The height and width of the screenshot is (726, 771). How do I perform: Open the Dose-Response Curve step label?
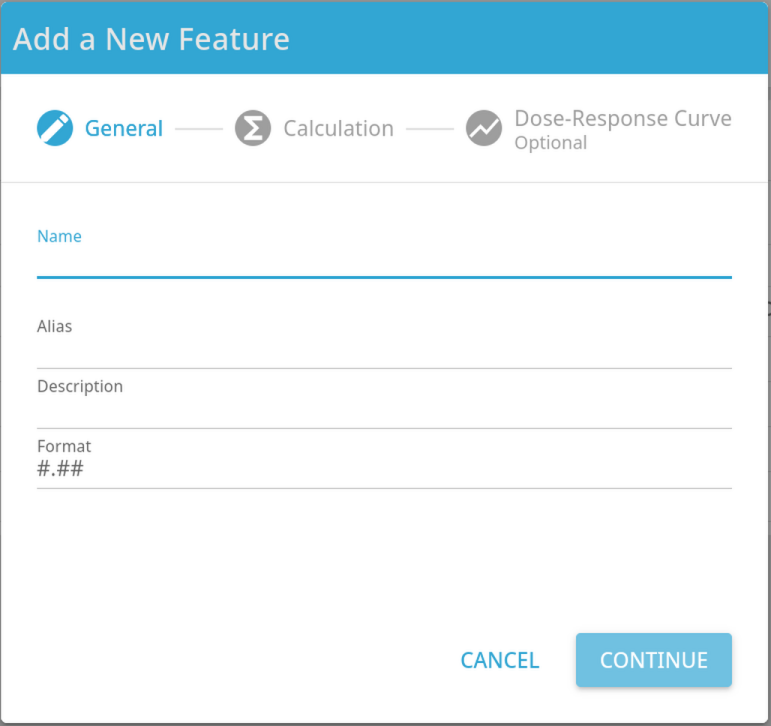[623, 119]
